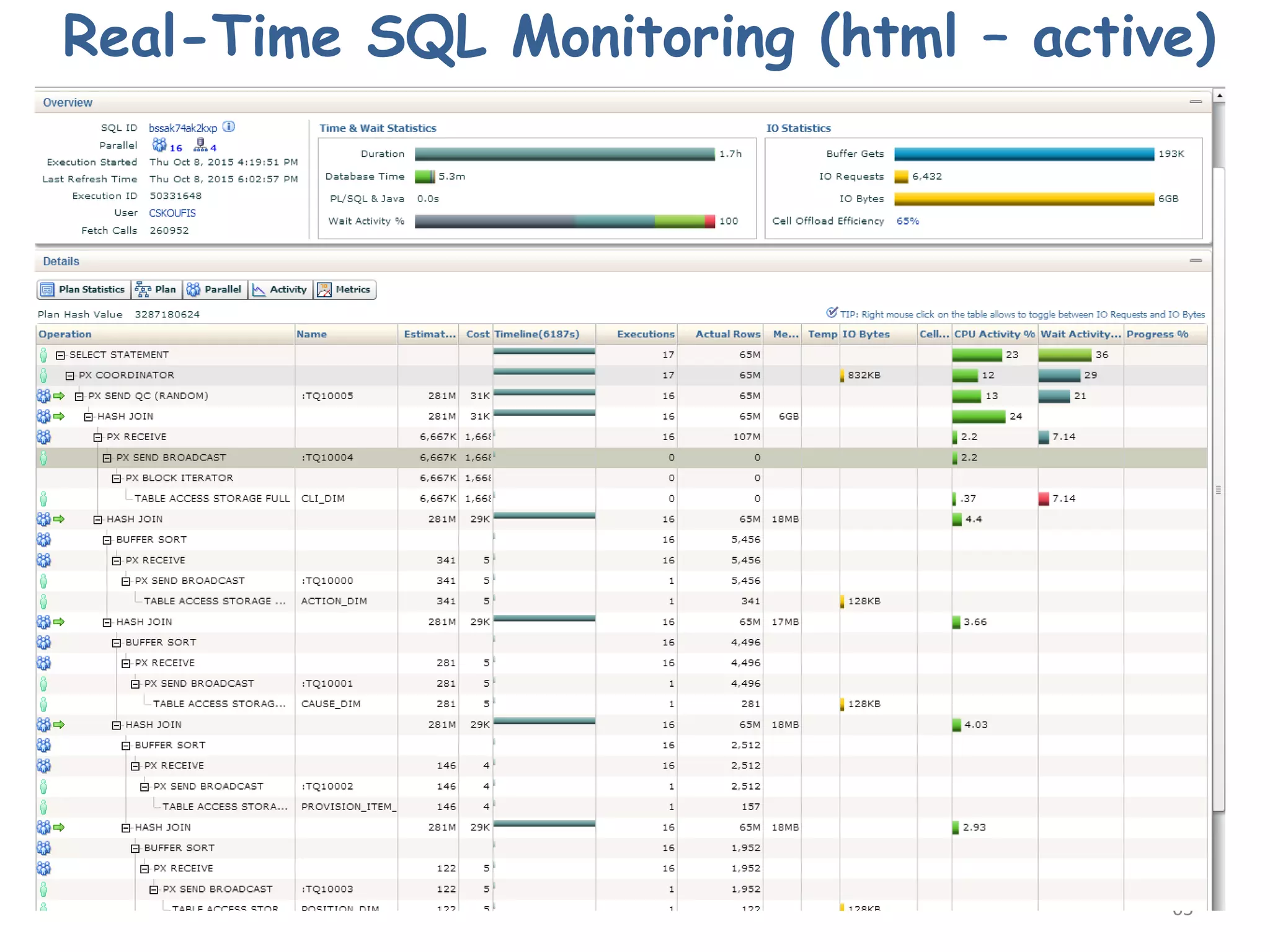Collapse the 6GB HASH JOIN node

click(x=89, y=417)
